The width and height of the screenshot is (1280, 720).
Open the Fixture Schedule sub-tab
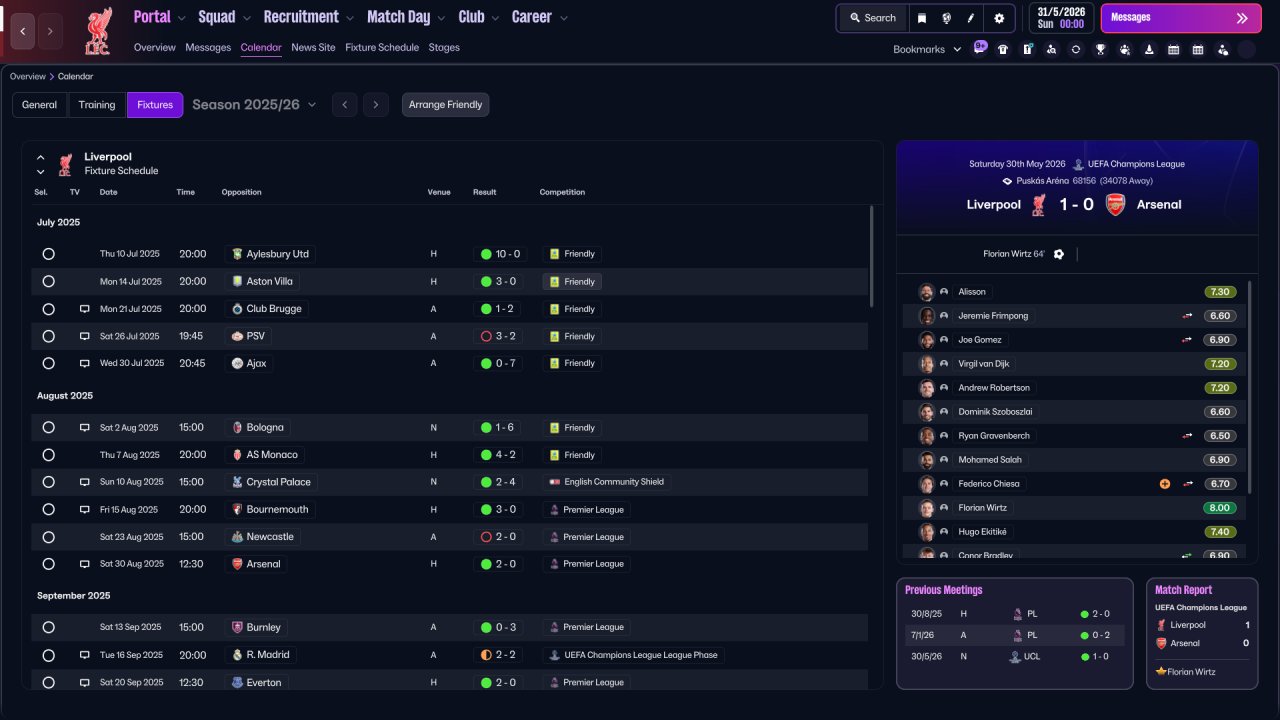click(382, 47)
